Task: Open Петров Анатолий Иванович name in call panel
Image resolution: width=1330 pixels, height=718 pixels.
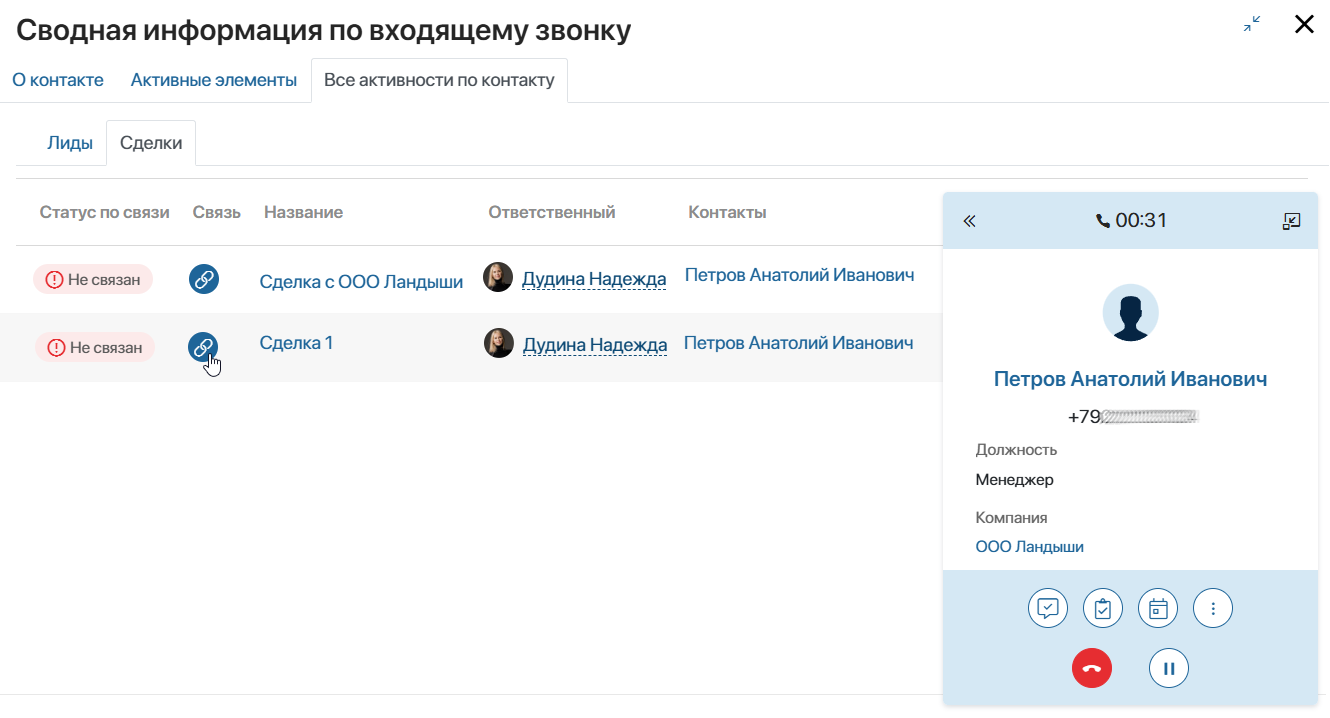Action: (x=1131, y=379)
